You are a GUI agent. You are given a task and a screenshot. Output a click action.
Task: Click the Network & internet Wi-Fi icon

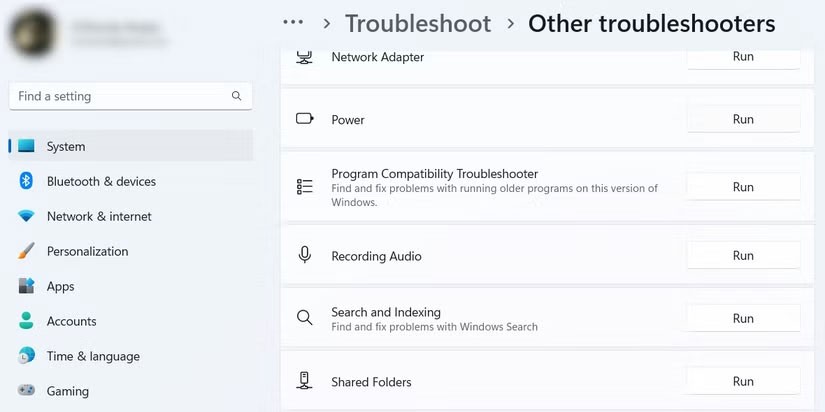coord(26,216)
